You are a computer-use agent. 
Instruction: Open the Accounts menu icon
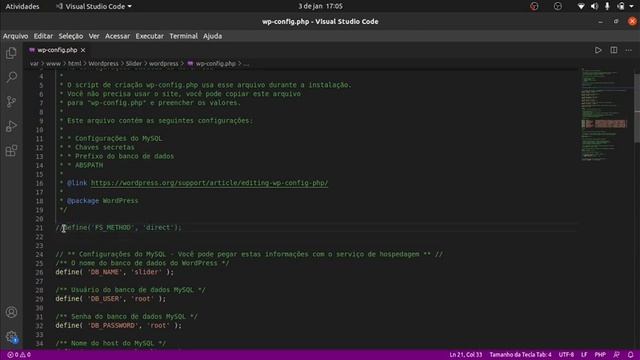(x=11, y=312)
